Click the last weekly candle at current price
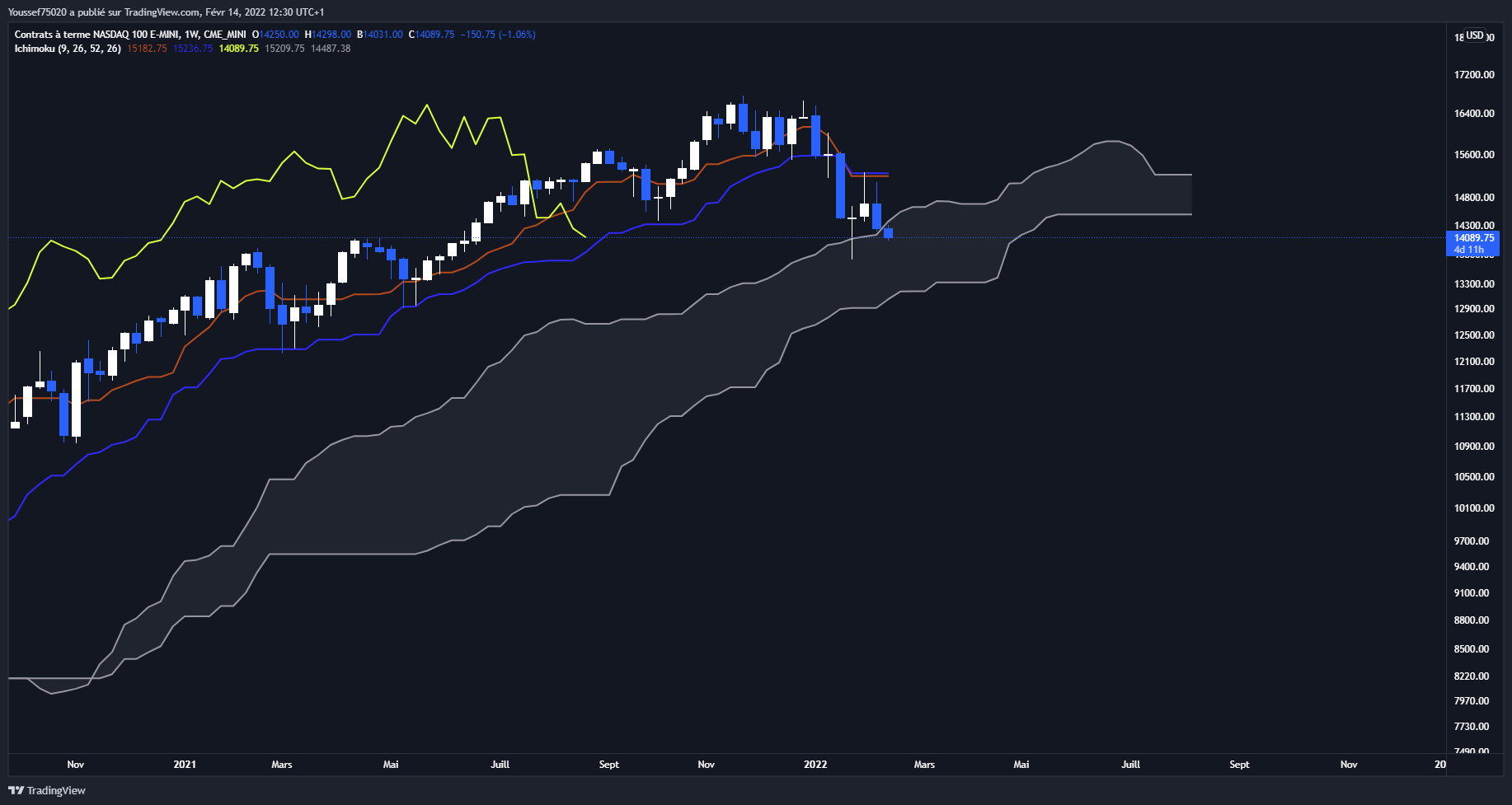Image resolution: width=1512 pixels, height=805 pixels. [x=888, y=233]
